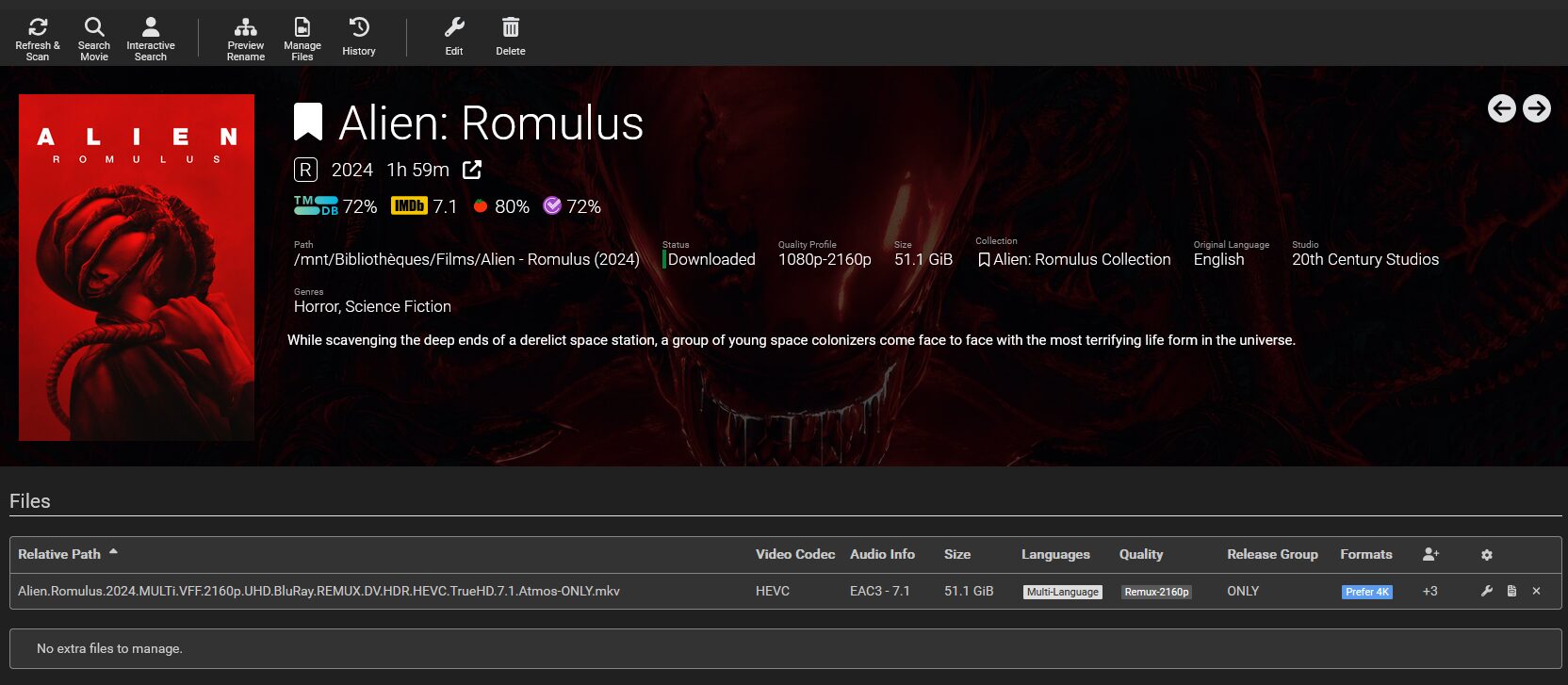Image resolution: width=1568 pixels, height=685 pixels.
Task: Click the IMDb rating 7.1
Action: 424,206
